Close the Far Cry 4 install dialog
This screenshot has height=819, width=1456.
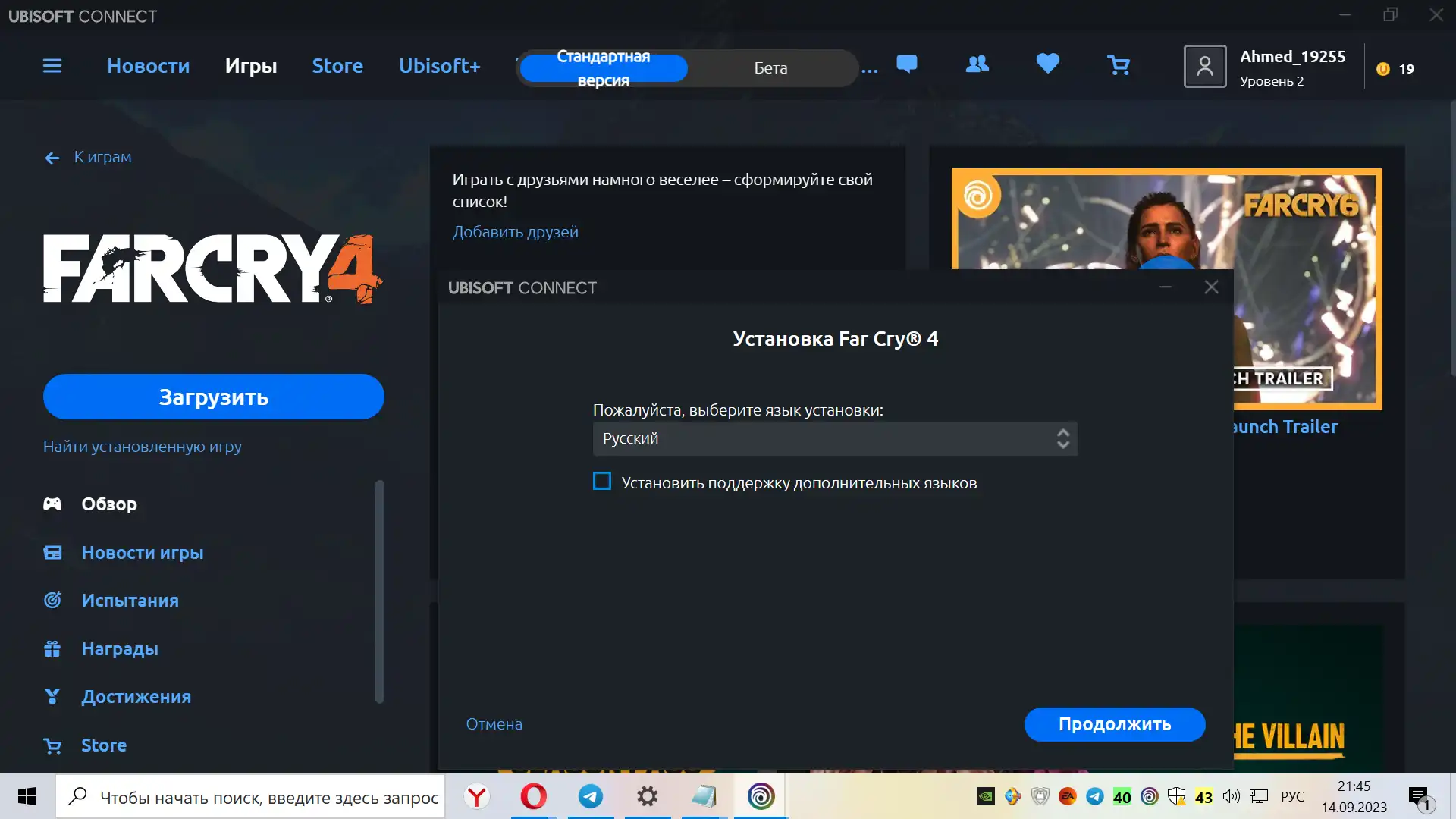(1212, 287)
